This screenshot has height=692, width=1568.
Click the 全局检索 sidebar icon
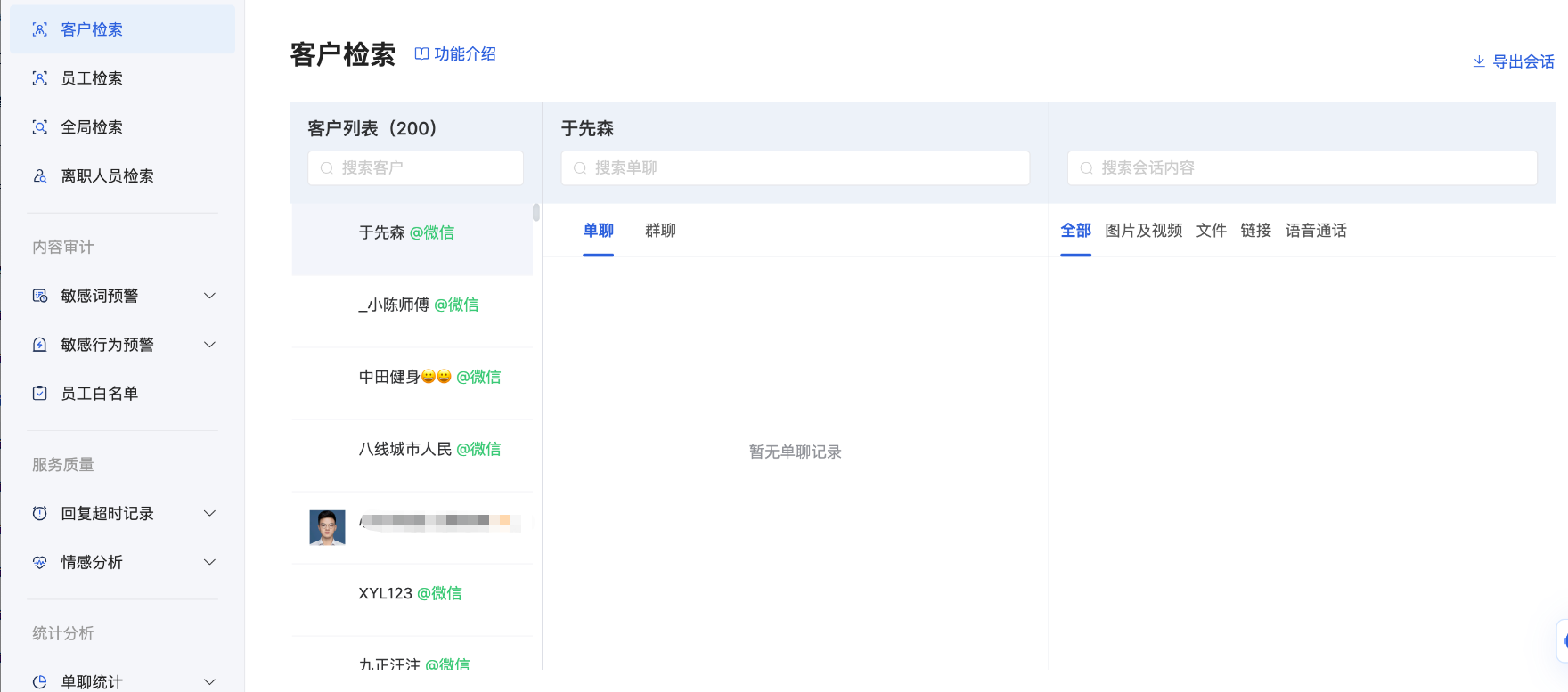tap(40, 127)
